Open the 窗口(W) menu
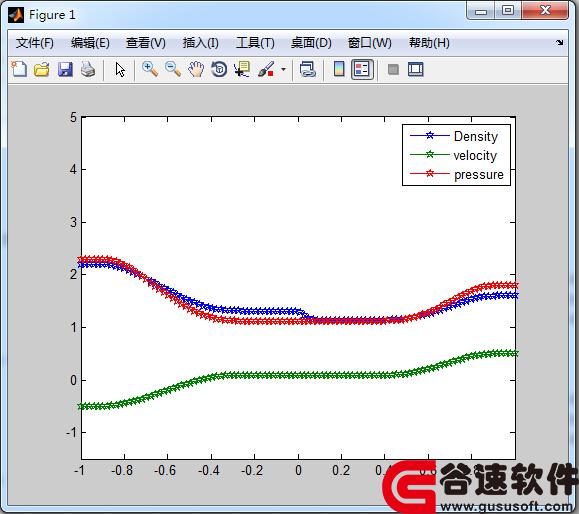The width and height of the screenshot is (579, 514). click(370, 43)
